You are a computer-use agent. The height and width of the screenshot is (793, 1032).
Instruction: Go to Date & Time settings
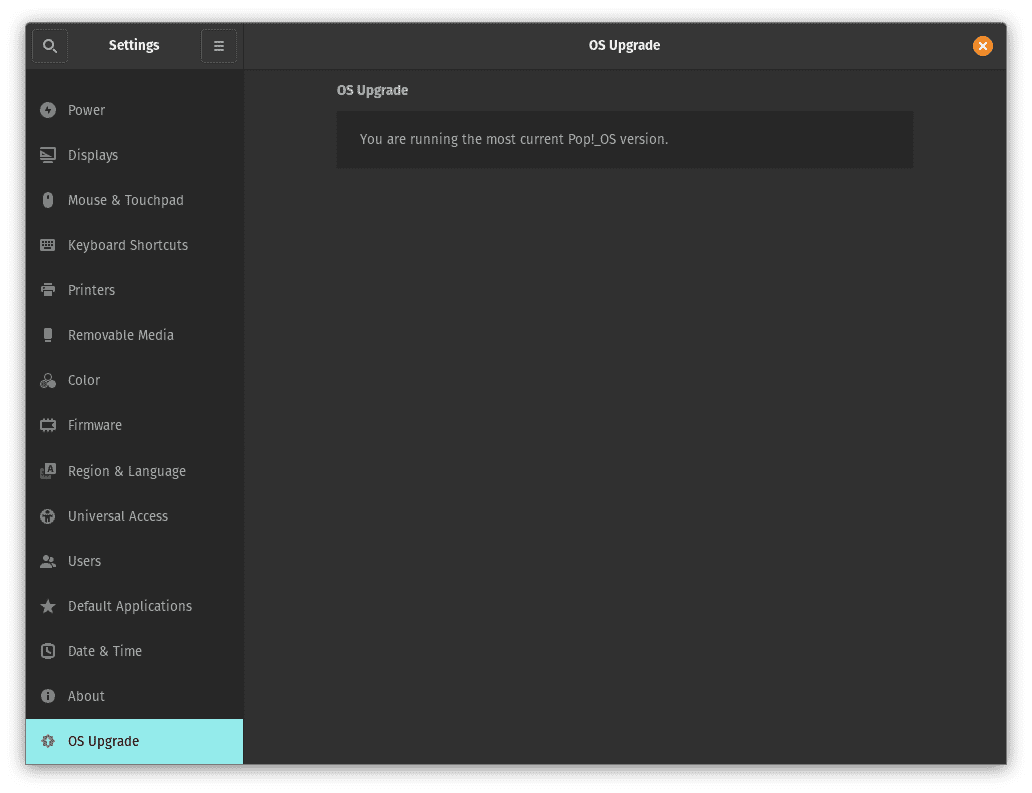pyautogui.click(x=134, y=651)
